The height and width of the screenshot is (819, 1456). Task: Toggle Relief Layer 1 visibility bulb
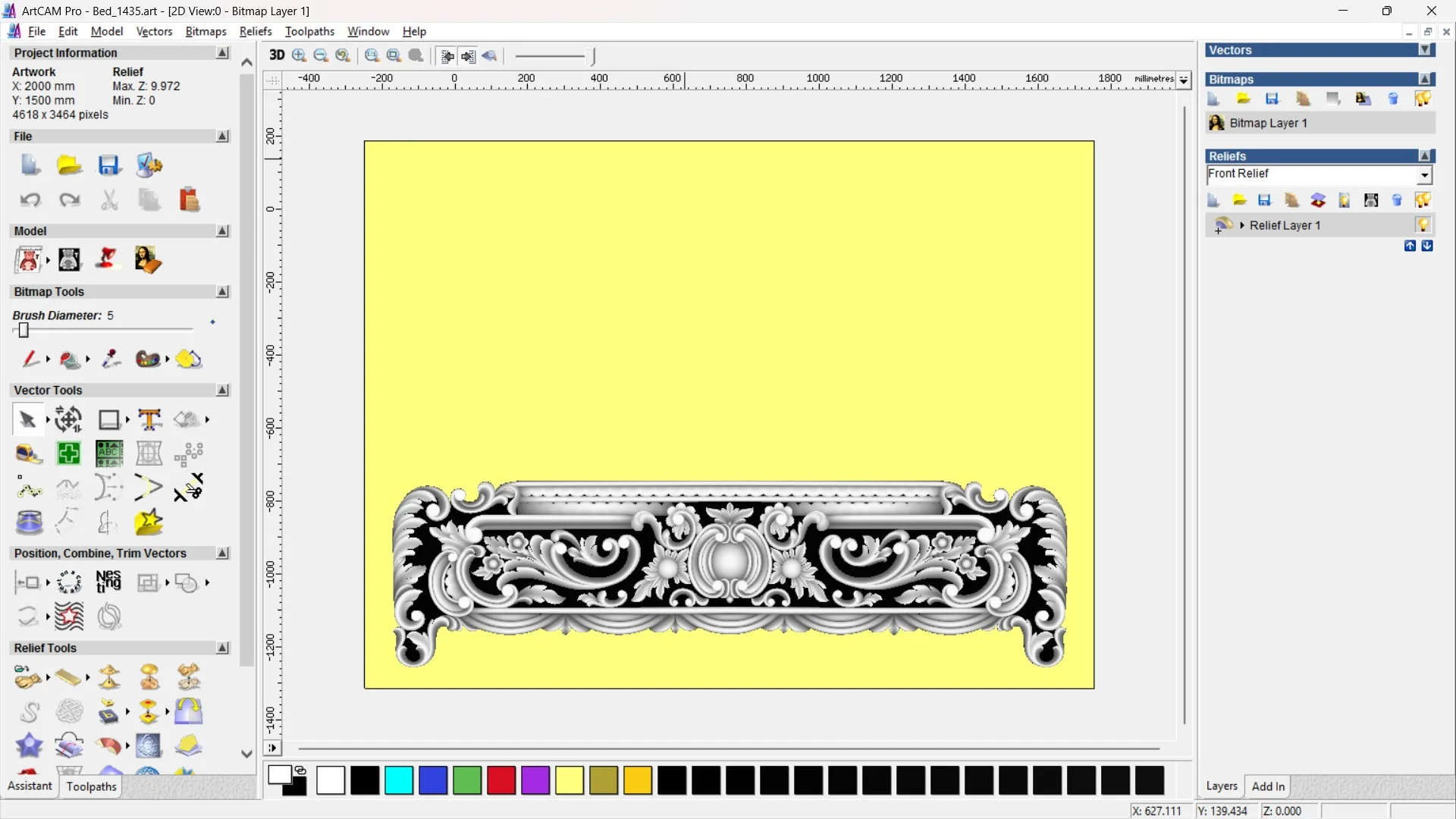tap(1423, 225)
